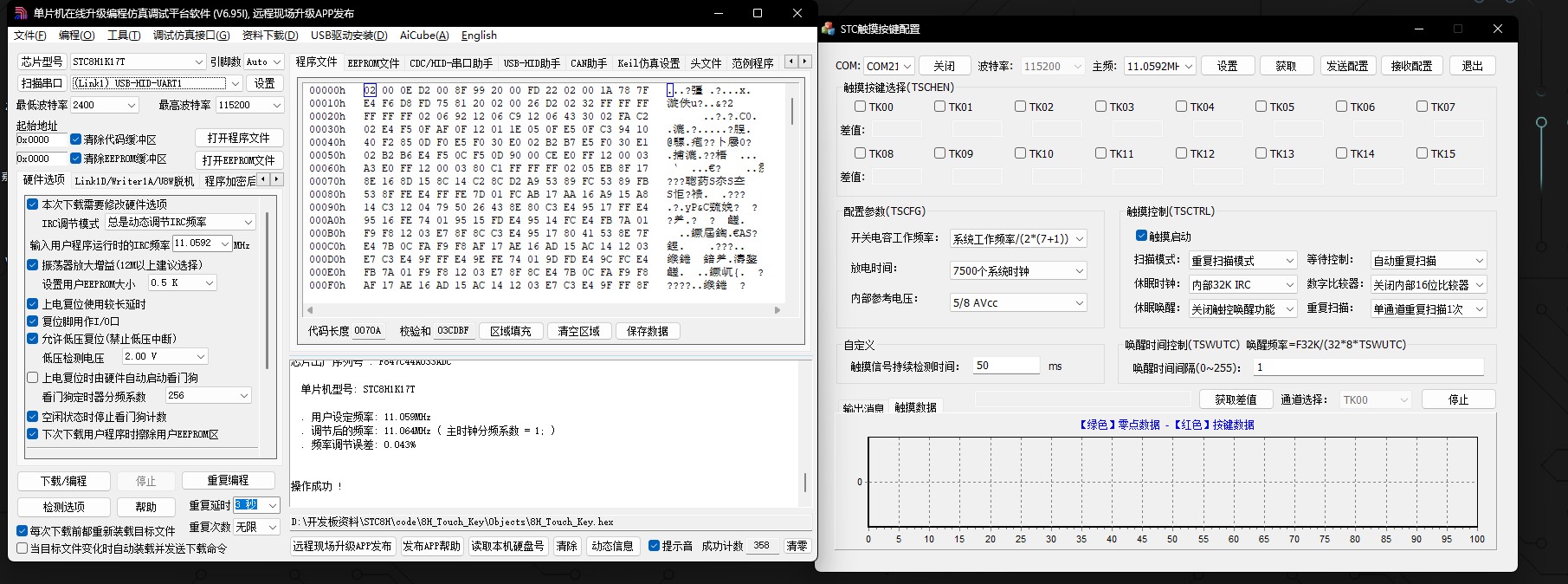Open the AiCube(A) menu
This screenshot has height=584, width=1568.
click(424, 35)
